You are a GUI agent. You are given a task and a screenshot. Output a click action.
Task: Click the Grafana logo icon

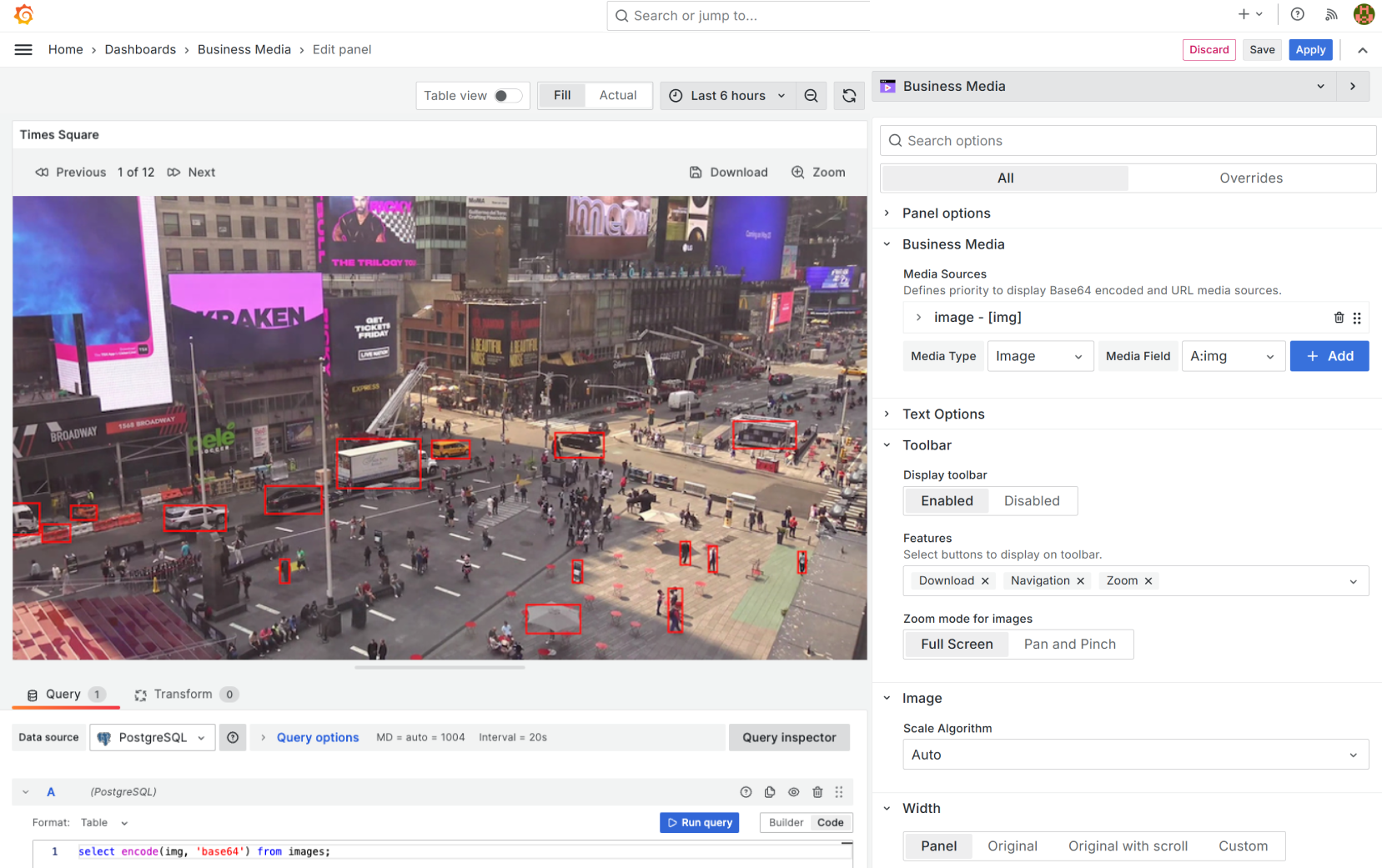(x=23, y=15)
